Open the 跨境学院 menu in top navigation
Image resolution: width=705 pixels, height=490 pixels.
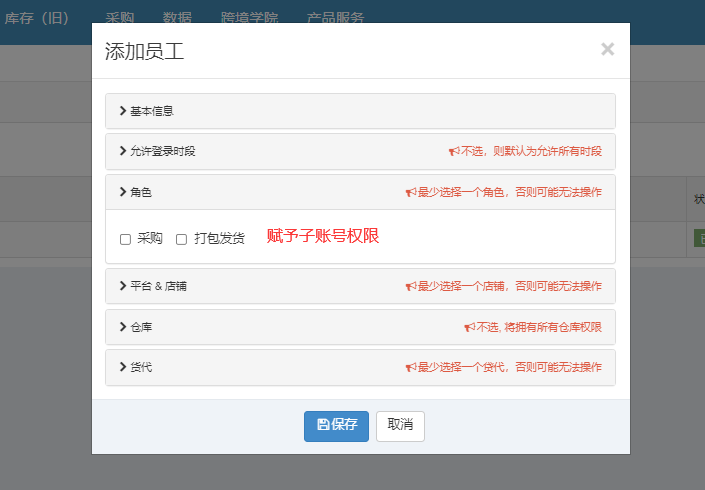pyautogui.click(x=250, y=18)
